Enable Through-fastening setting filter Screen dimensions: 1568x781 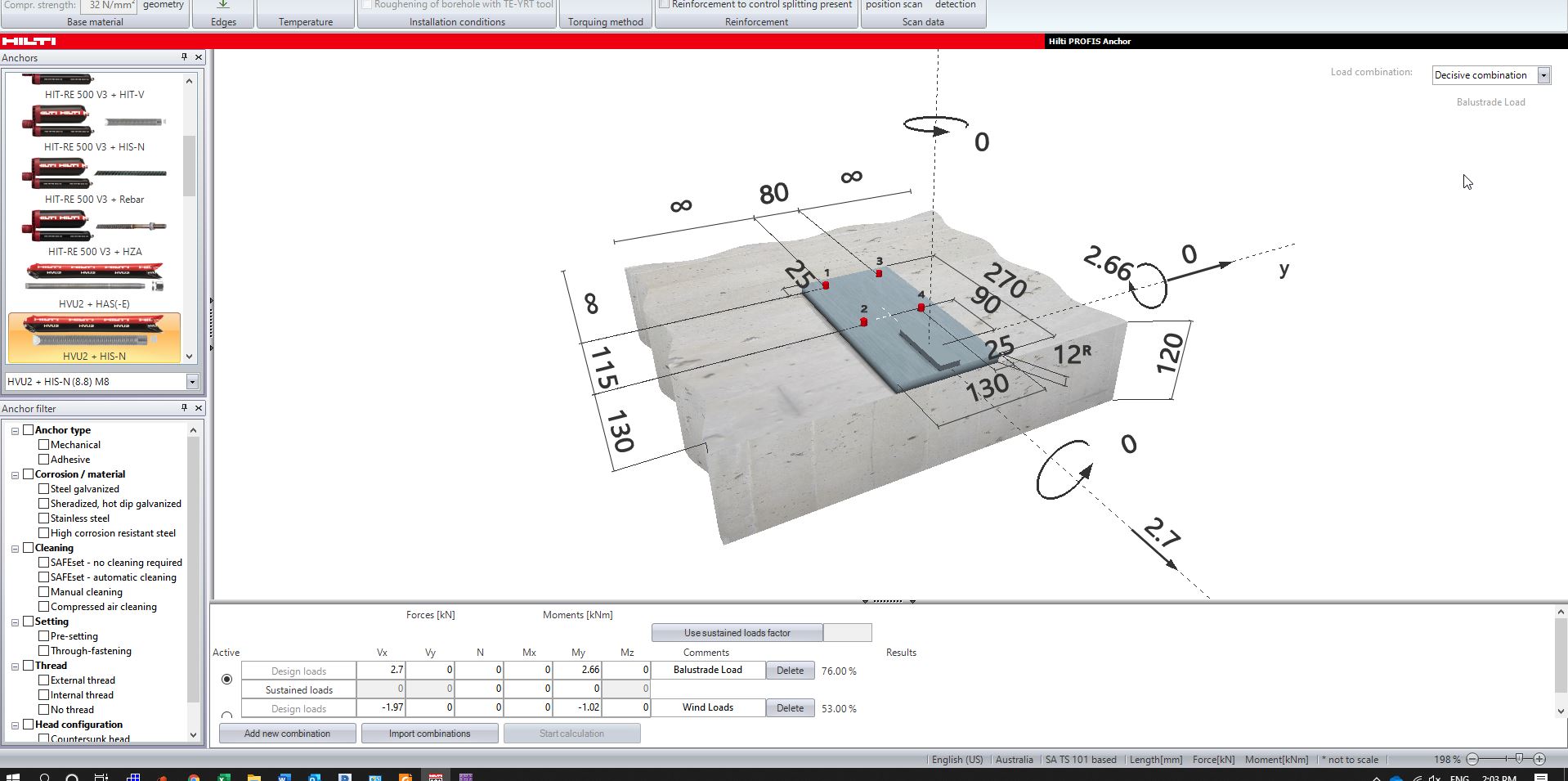(44, 651)
